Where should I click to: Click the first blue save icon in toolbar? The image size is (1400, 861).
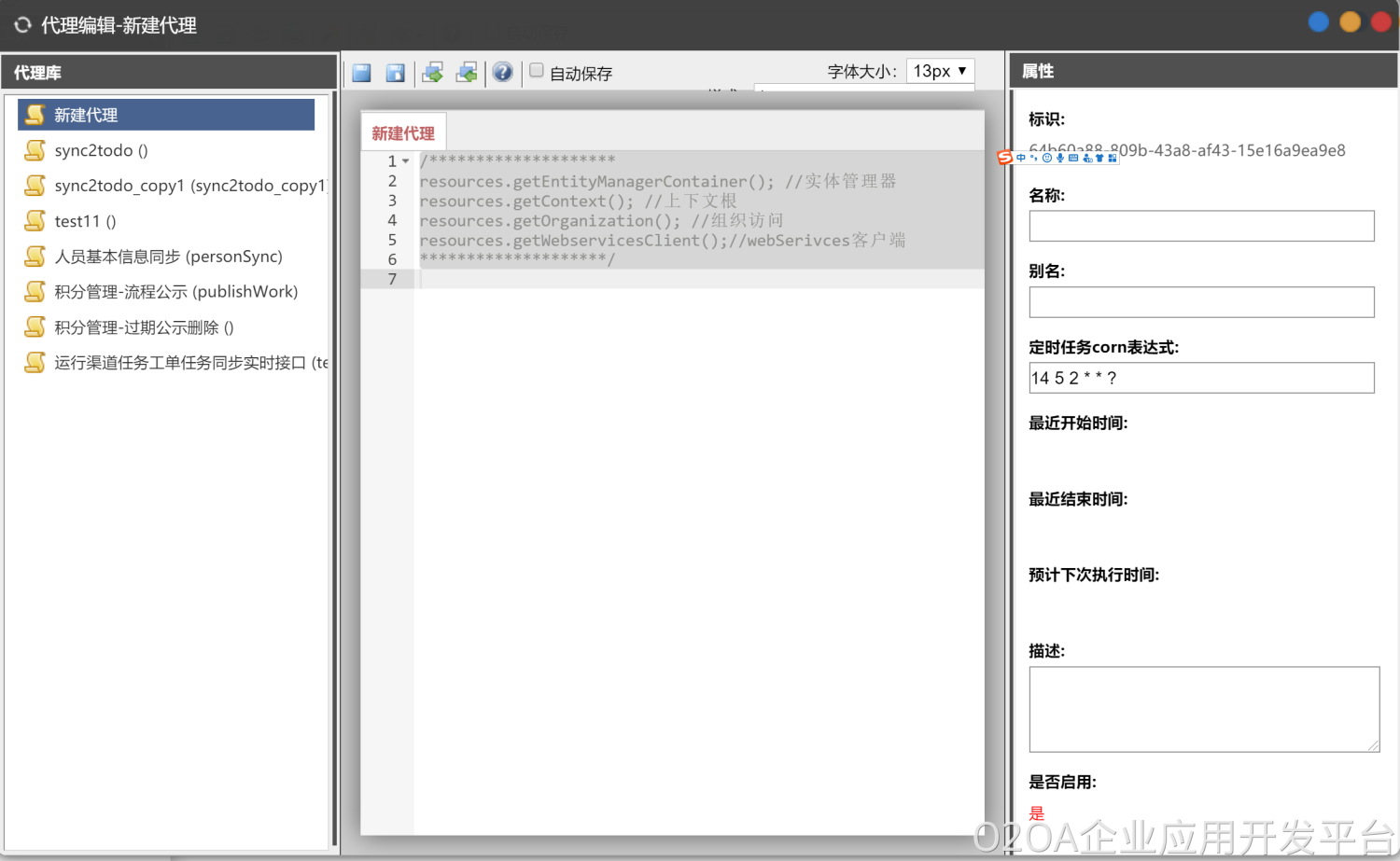coord(362,73)
